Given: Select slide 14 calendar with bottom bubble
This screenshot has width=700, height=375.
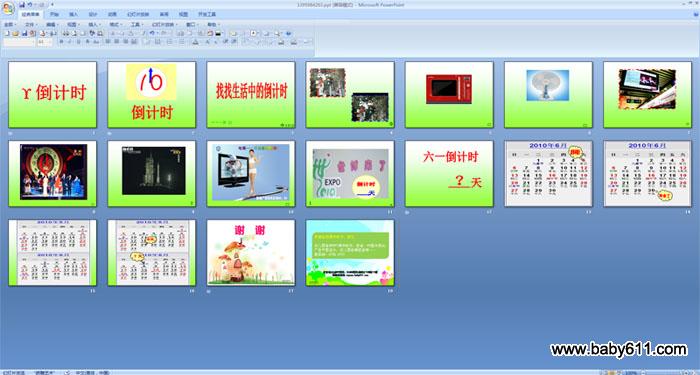Looking at the screenshot, I should coord(647,174).
